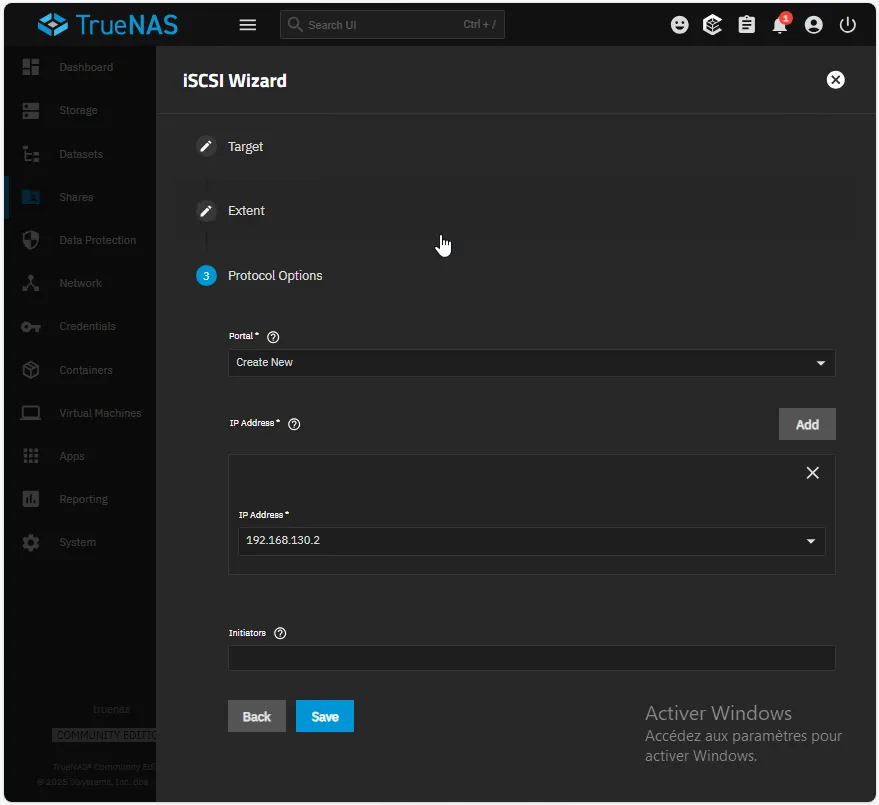Toggle the hamburger sidebar menu icon
Viewport: 879px width, 805px height.
(248, 25)
